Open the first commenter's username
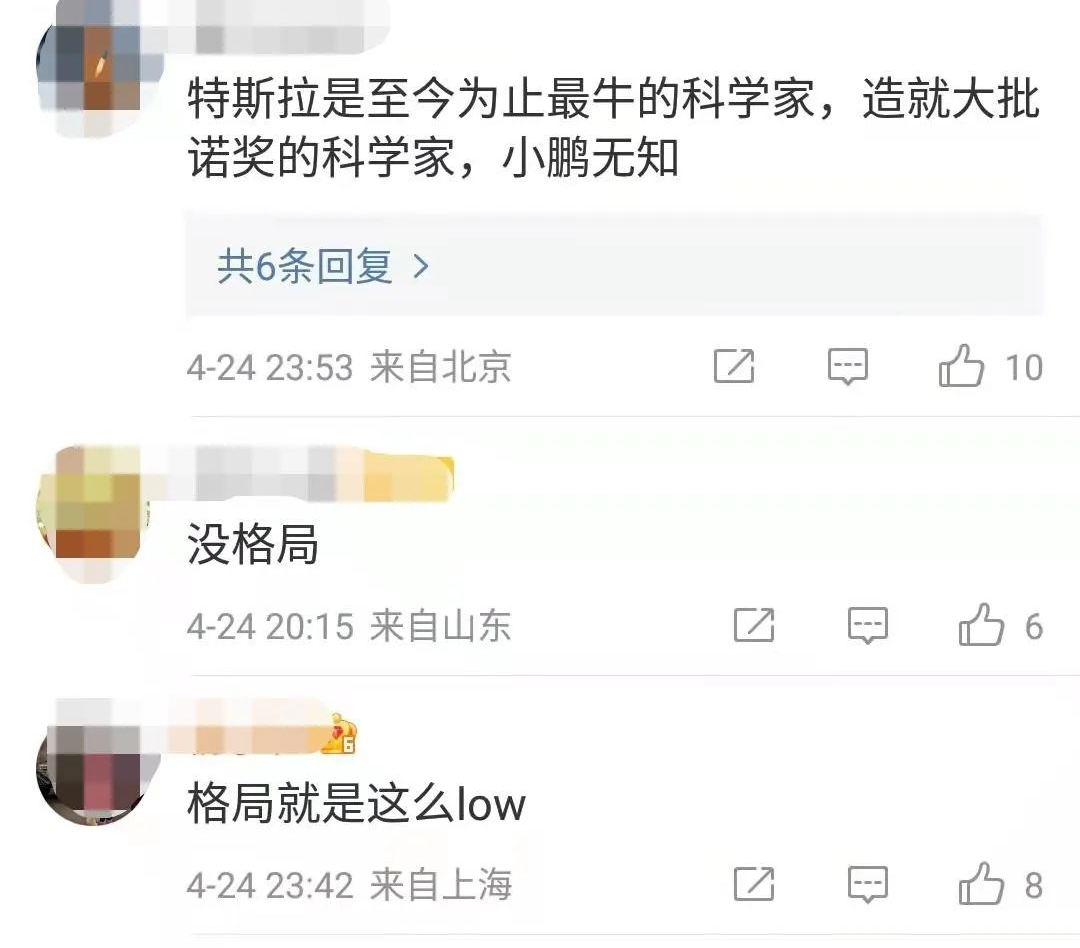 point(289,26)
